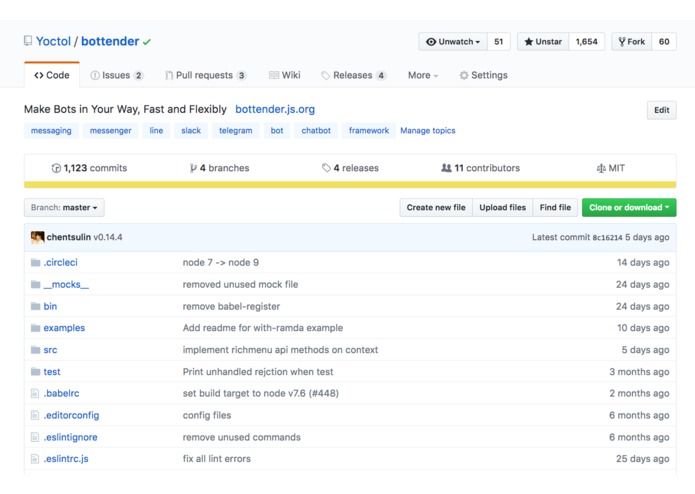Click the Manage topics link
Screen dimensions: 695x494
click(x=428, y=131)
